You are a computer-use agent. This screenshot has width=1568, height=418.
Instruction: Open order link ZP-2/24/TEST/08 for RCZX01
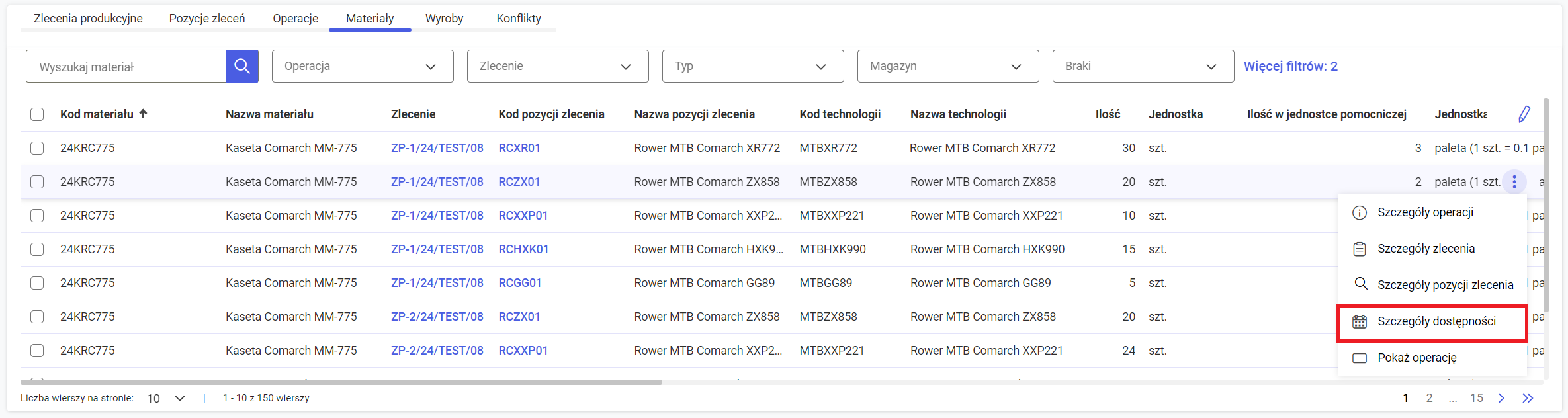click(x=437, y=317)
